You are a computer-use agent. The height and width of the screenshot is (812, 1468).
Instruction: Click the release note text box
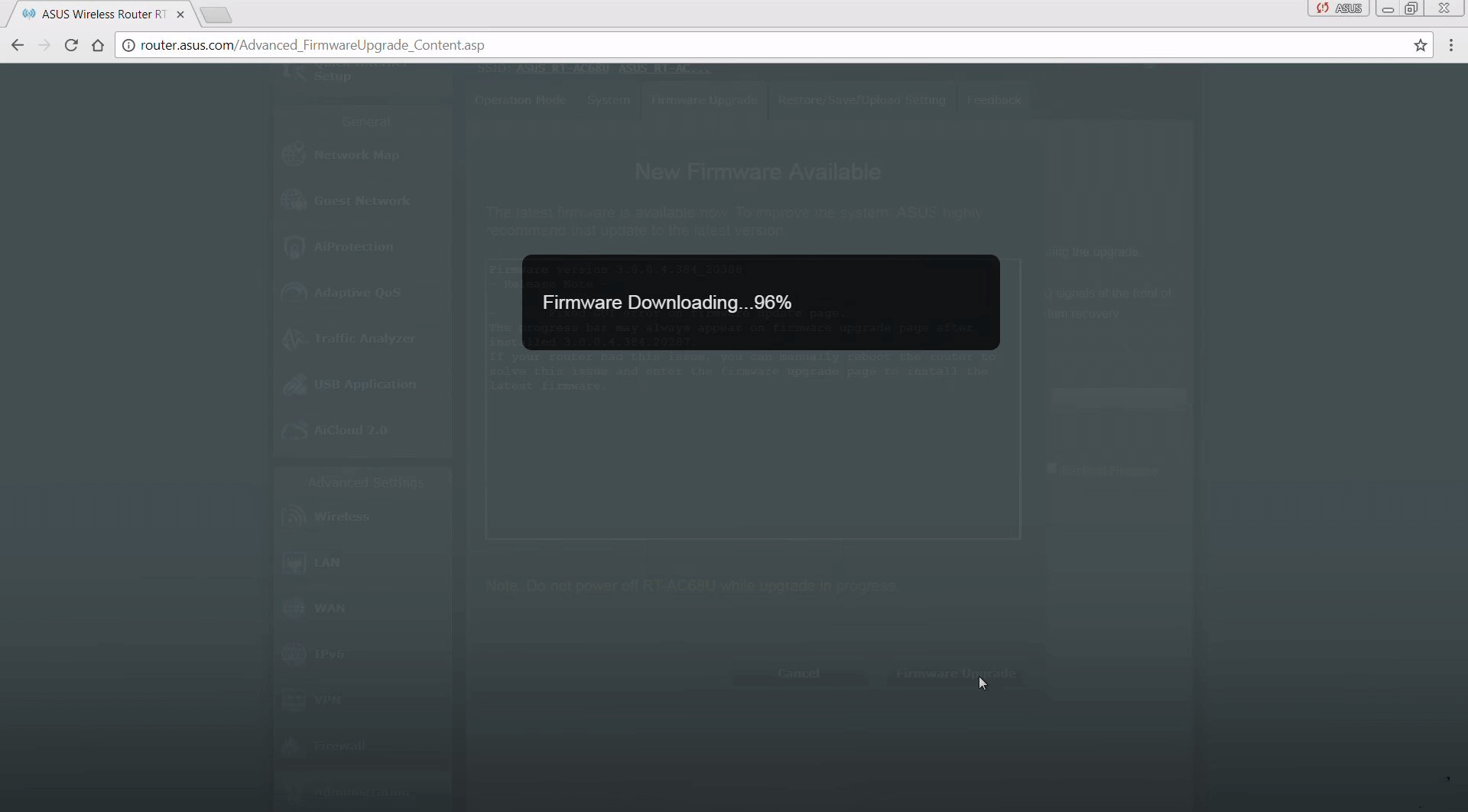click(x=753, y=399)
